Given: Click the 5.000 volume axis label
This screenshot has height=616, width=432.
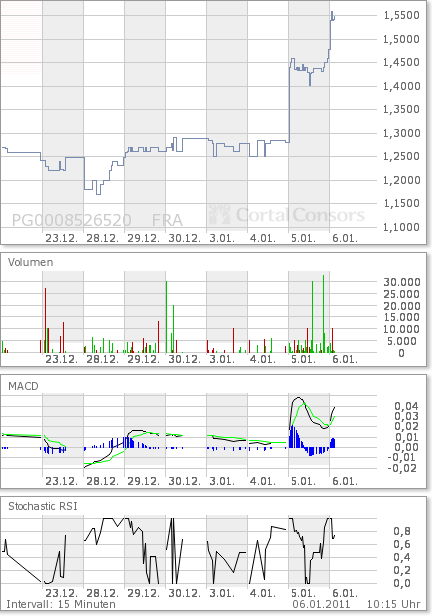Looking at the screenshot, I should [402, 341].
